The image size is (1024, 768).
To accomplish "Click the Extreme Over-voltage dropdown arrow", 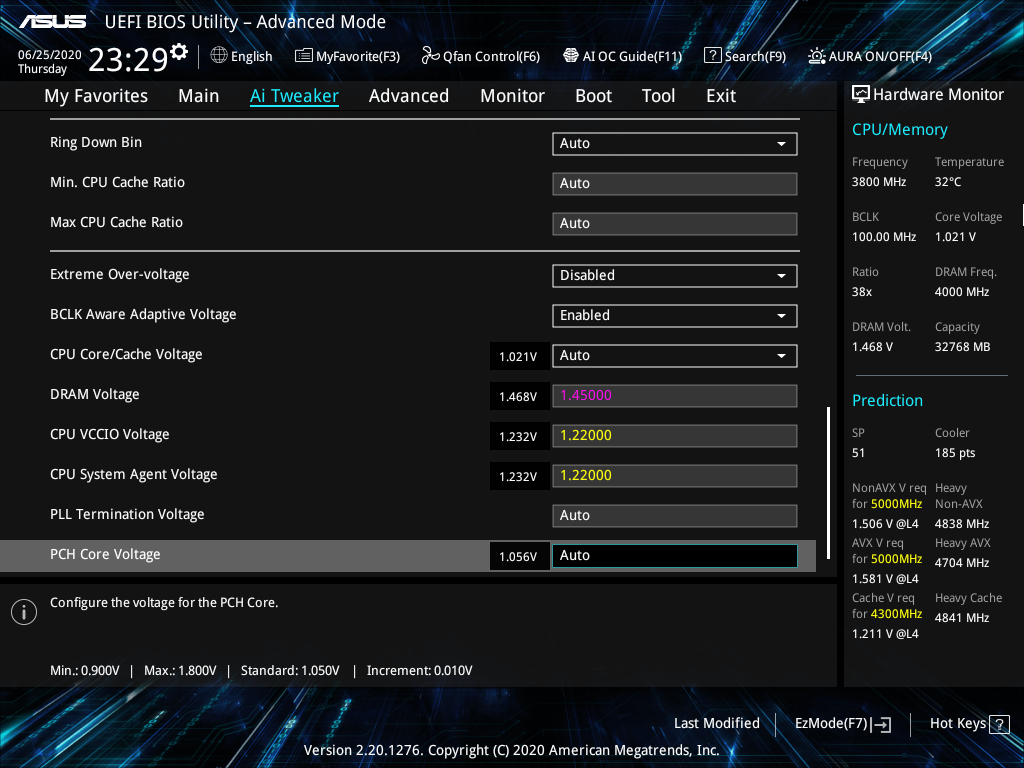I will [781, 276].
